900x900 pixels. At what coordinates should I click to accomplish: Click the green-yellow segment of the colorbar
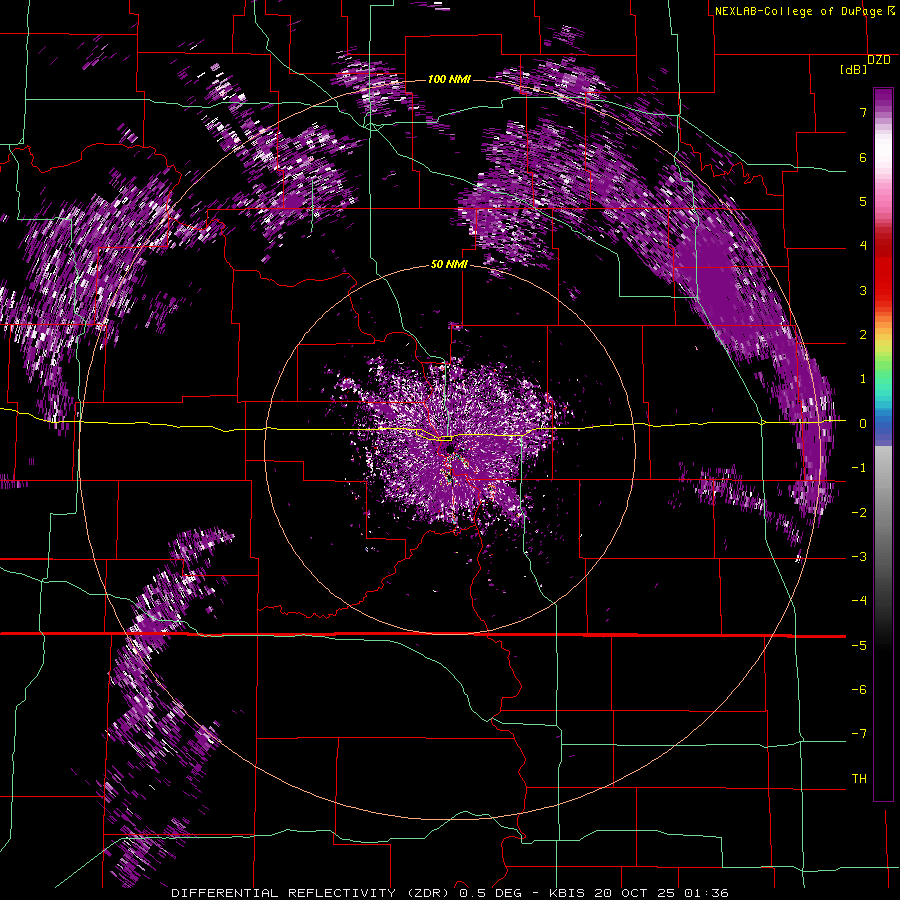coord(883,353)
